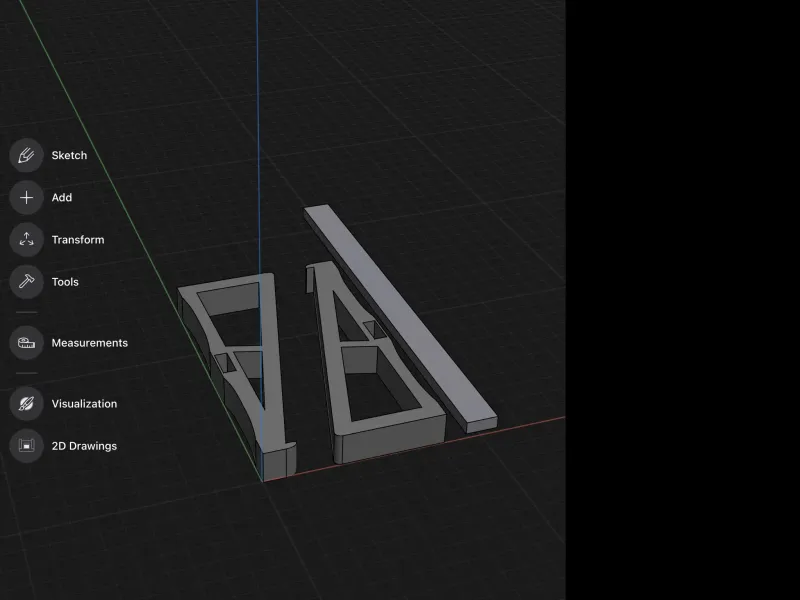Open the Sketch tool pencil icon
This screenshot has height=600, width=800.
[x=27, y=155]
